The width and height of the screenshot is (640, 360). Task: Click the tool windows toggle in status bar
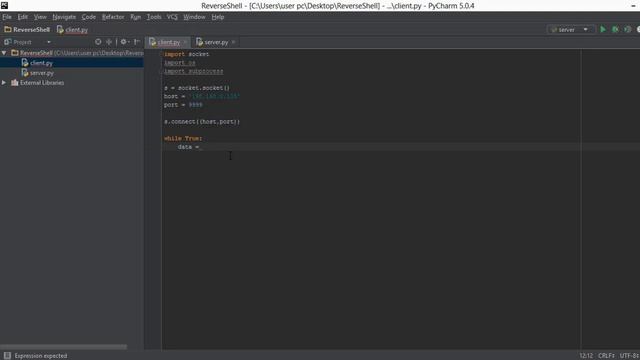(7, 356)
